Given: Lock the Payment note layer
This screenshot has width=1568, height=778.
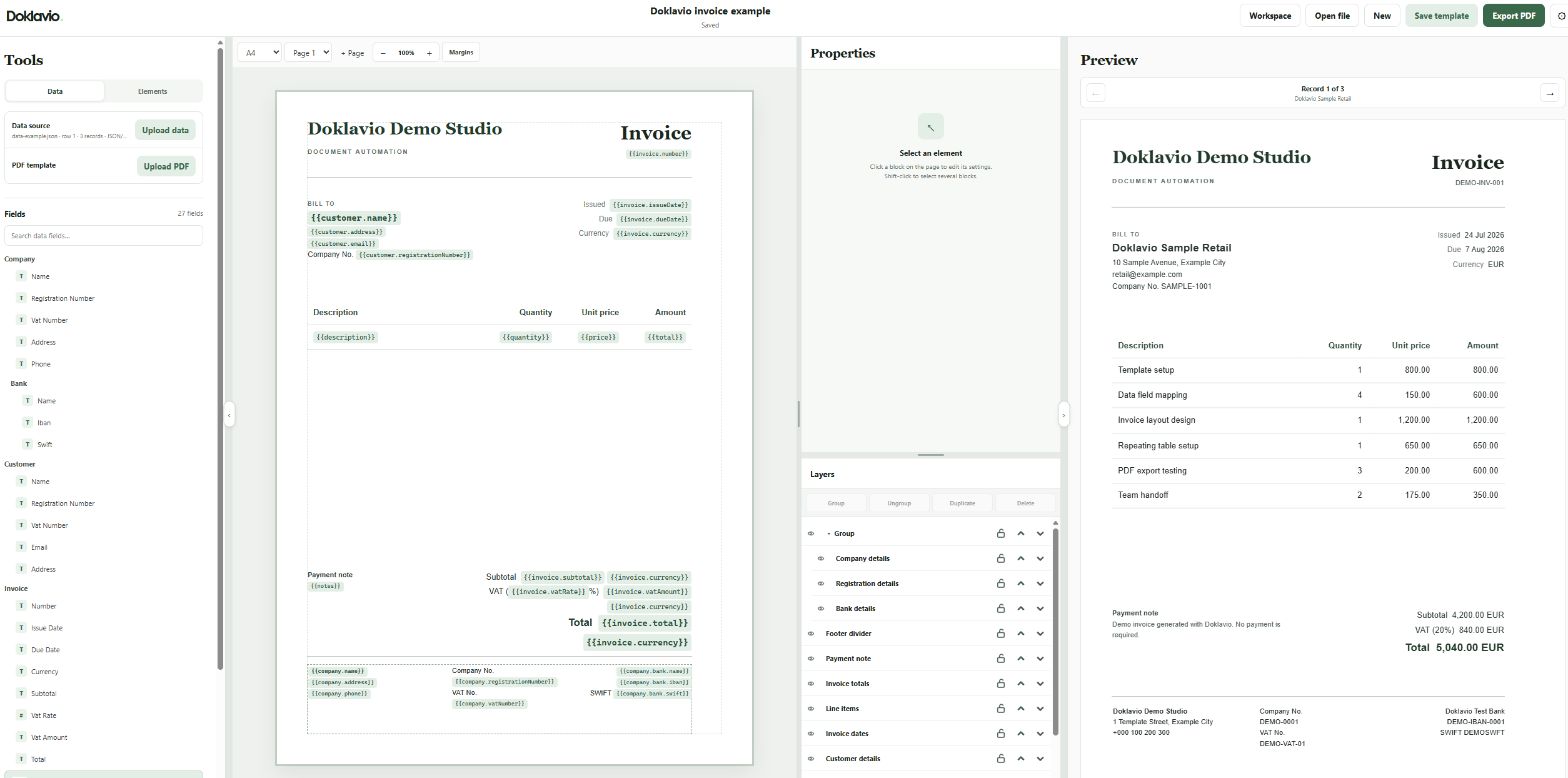Looking at the screenshot, I should (x=1001, y=659).
